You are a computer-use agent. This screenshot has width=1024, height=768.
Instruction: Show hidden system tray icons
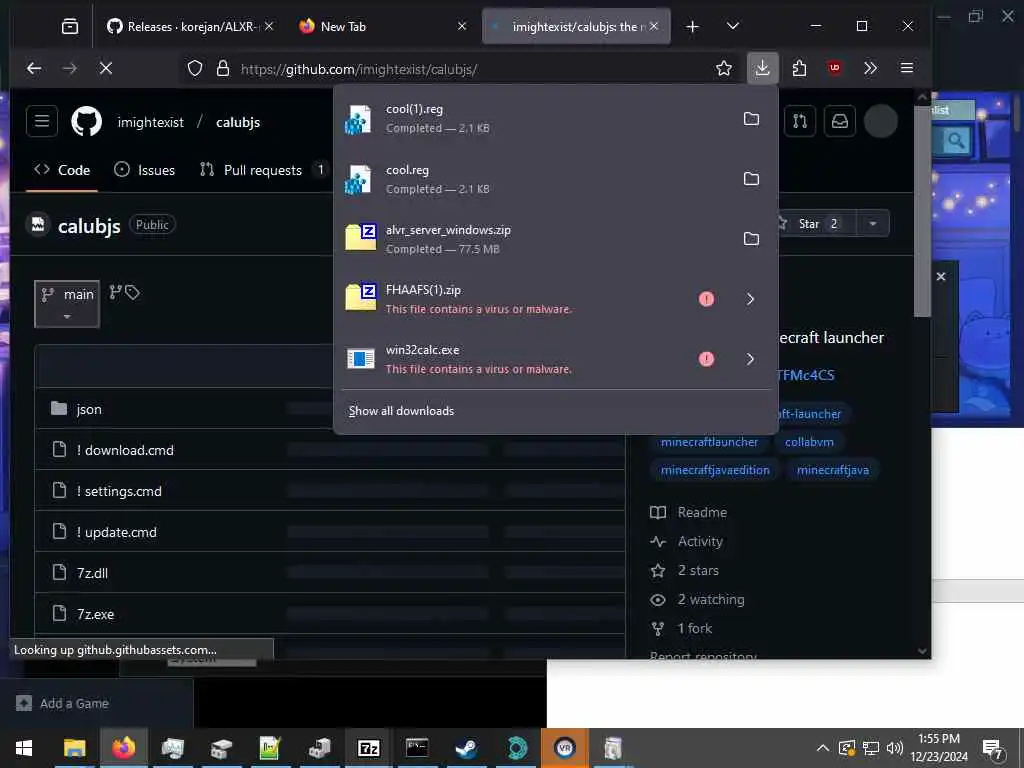[x=823, y=748]
